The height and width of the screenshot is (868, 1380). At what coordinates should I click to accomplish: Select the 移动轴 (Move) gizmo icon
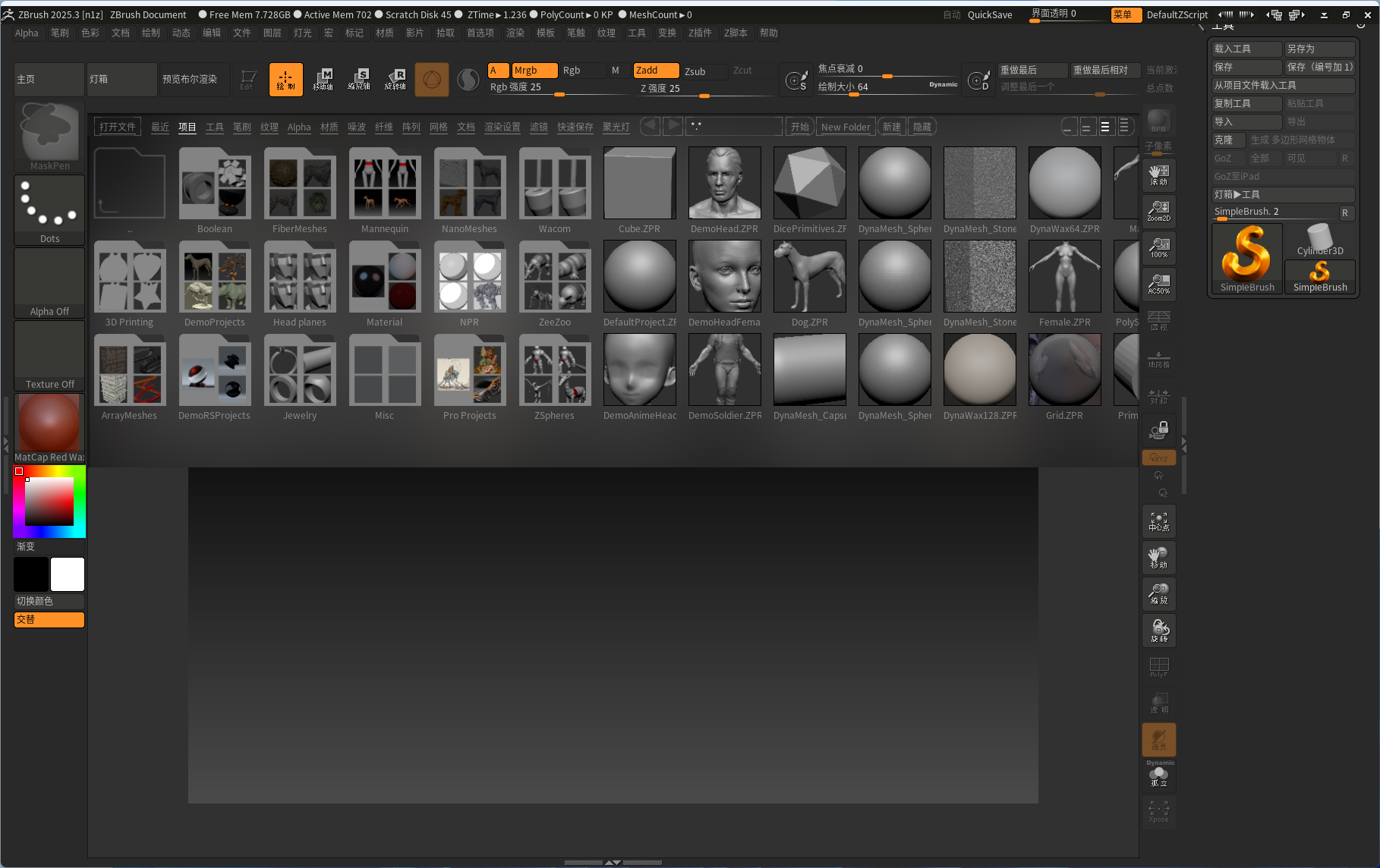[x=323, y=79]
